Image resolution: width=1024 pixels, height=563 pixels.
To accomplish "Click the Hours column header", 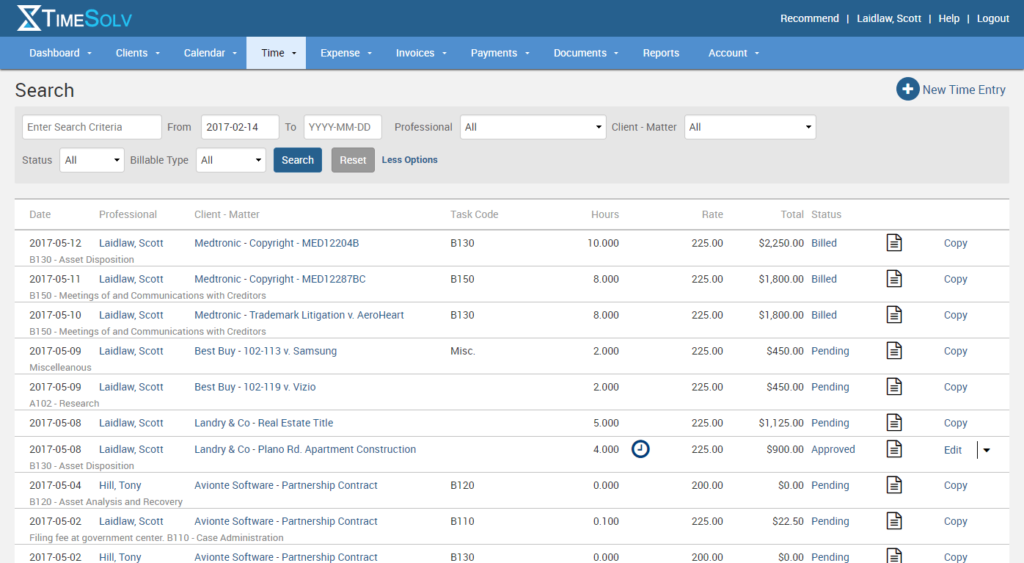I will (605, 214).
